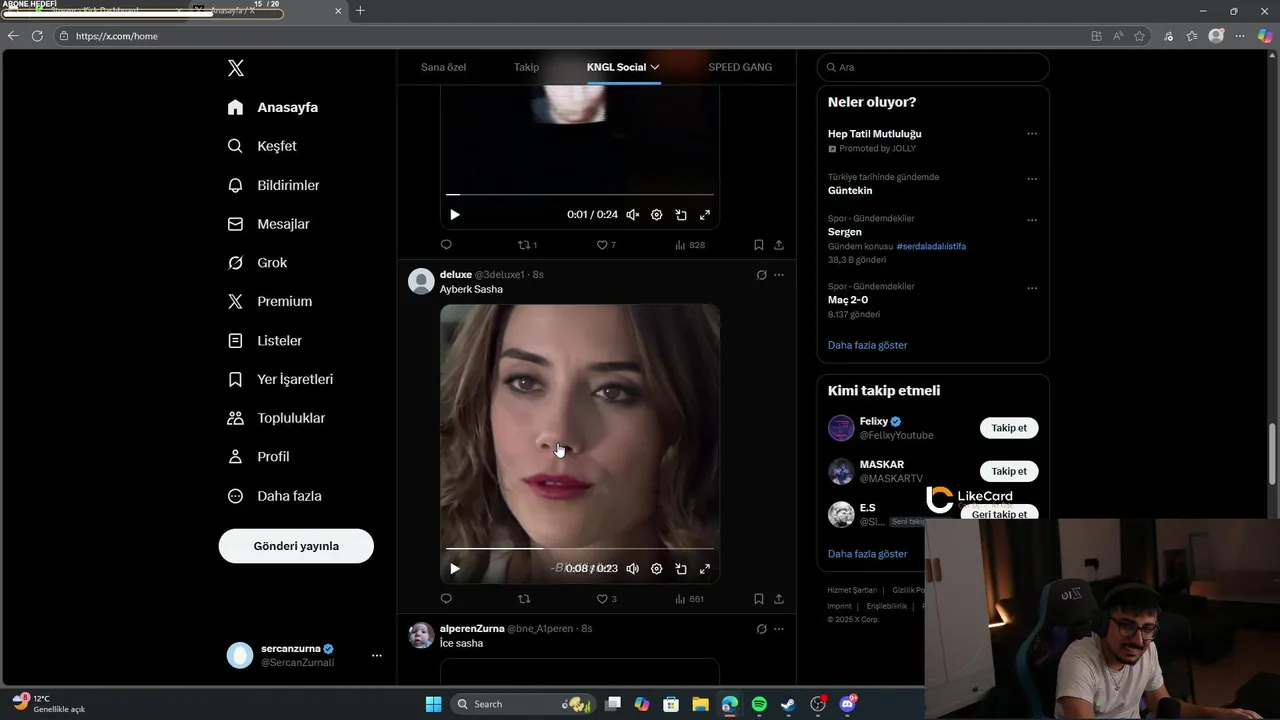1280x720 pixels.
Task: Reply to deluxe's post
Action: pos(446,599)
